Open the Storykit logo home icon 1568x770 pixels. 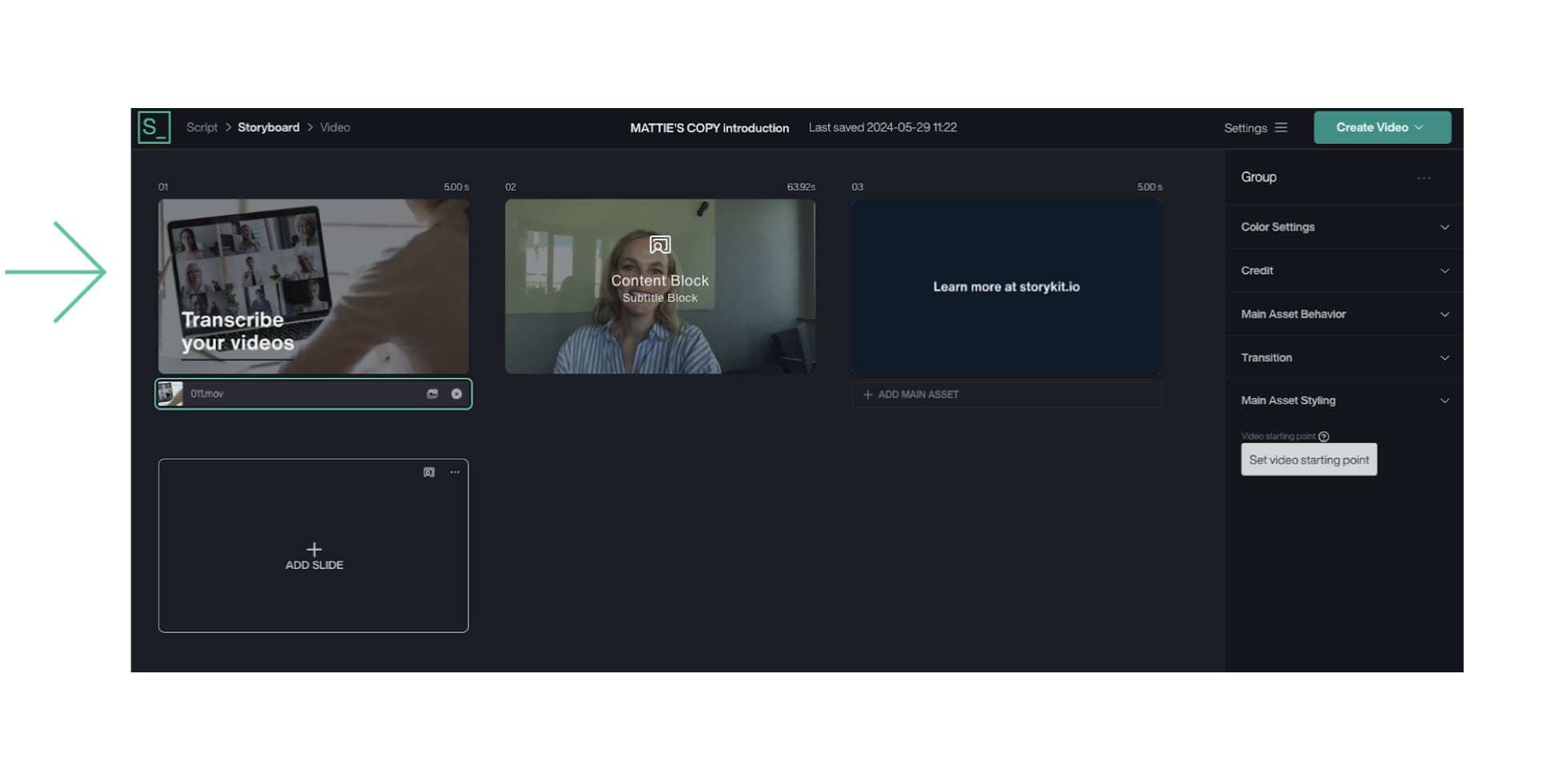coord(154,127)
